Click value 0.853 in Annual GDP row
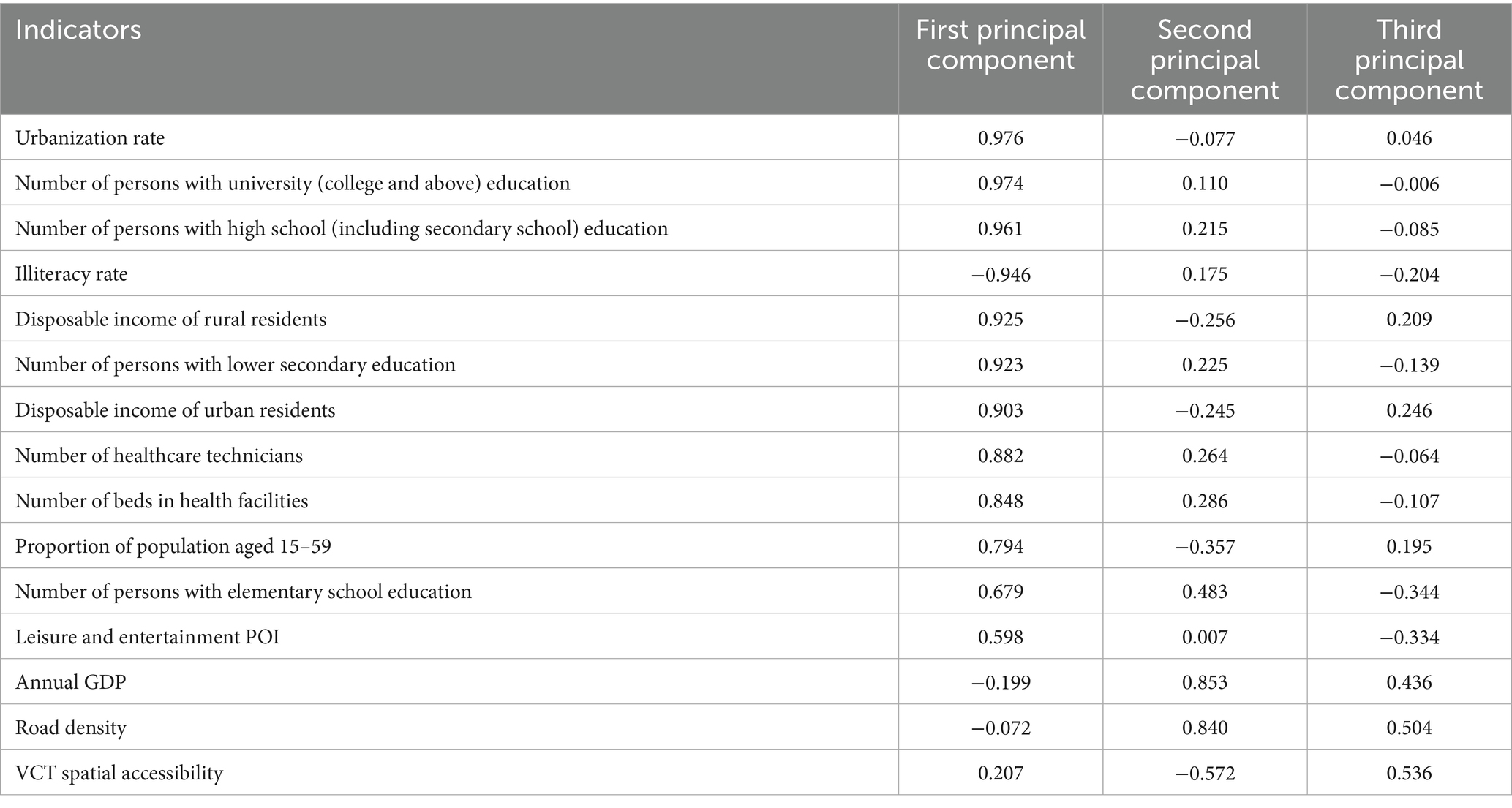Screen dimensions: 1512x808 [x=1205, y=681]
